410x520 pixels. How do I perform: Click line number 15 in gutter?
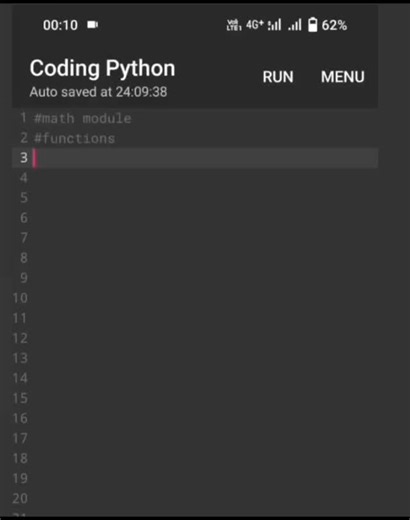pyautogui.click(x=20, y=398)
